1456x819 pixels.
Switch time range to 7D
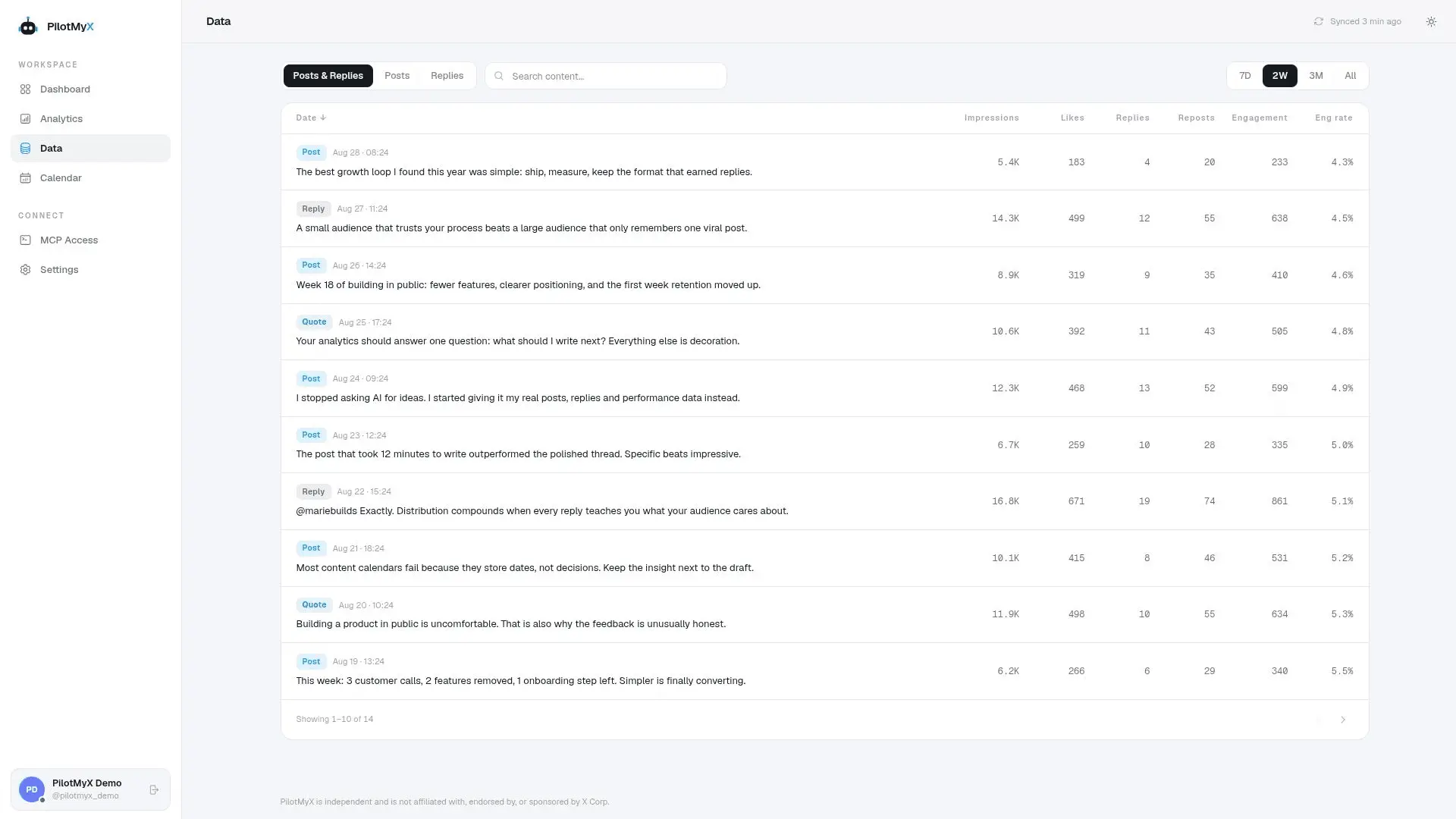(1244, 76)
